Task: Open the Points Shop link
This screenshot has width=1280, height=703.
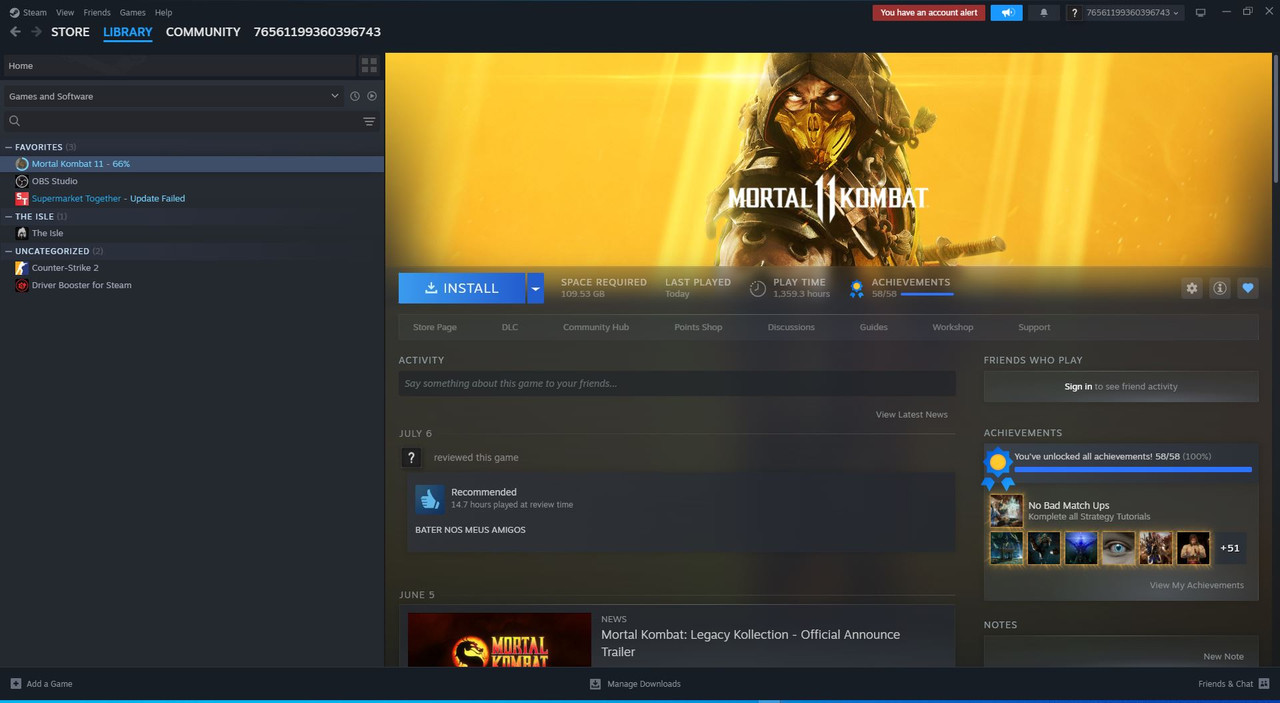Action: [x=698, y=327]
